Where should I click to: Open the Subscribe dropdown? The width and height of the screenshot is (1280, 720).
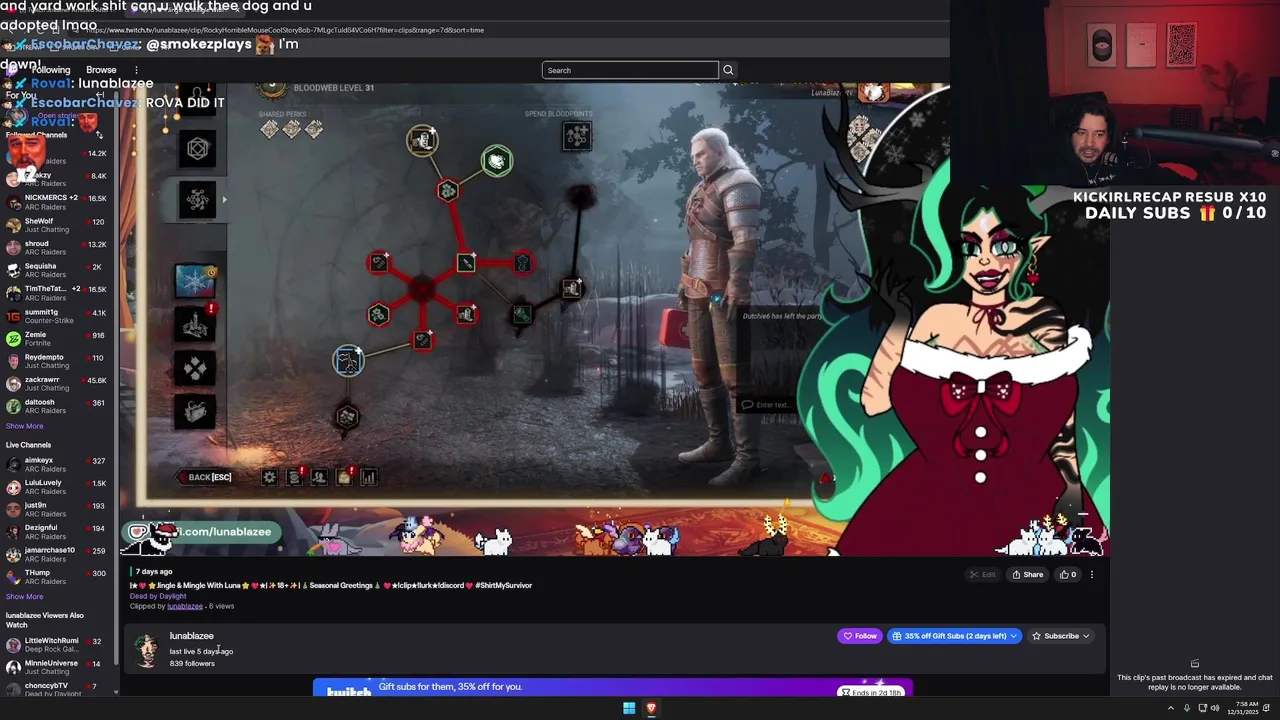tap(1061, 636)
